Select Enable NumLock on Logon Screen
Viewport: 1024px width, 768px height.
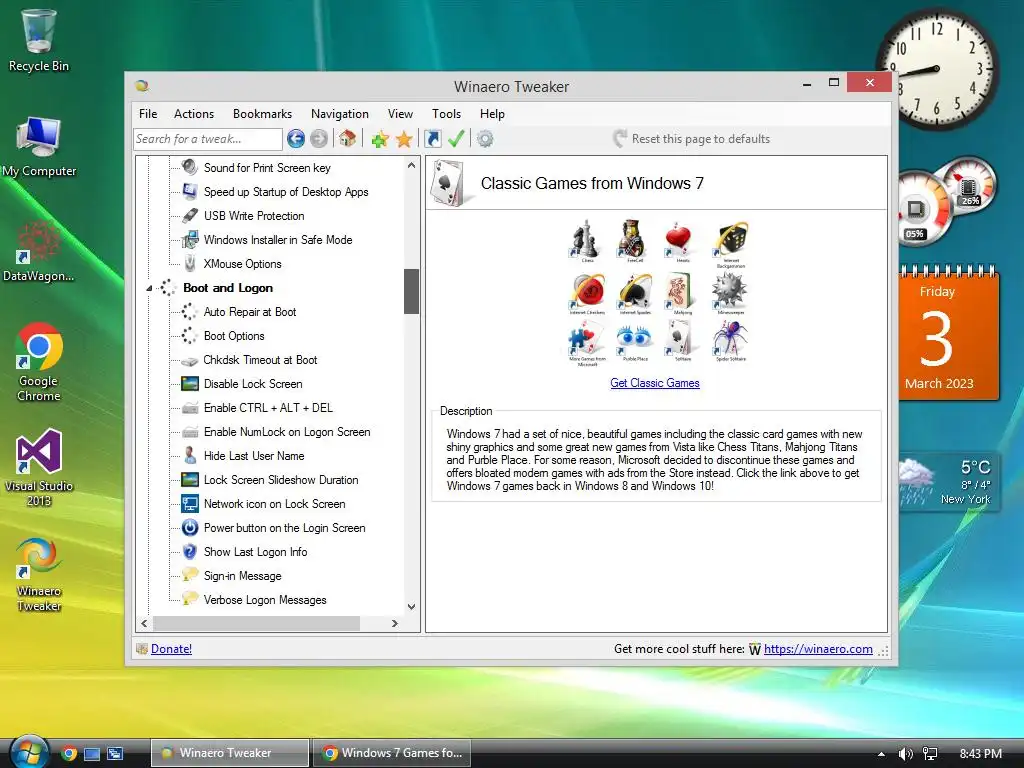pos(287,432)
